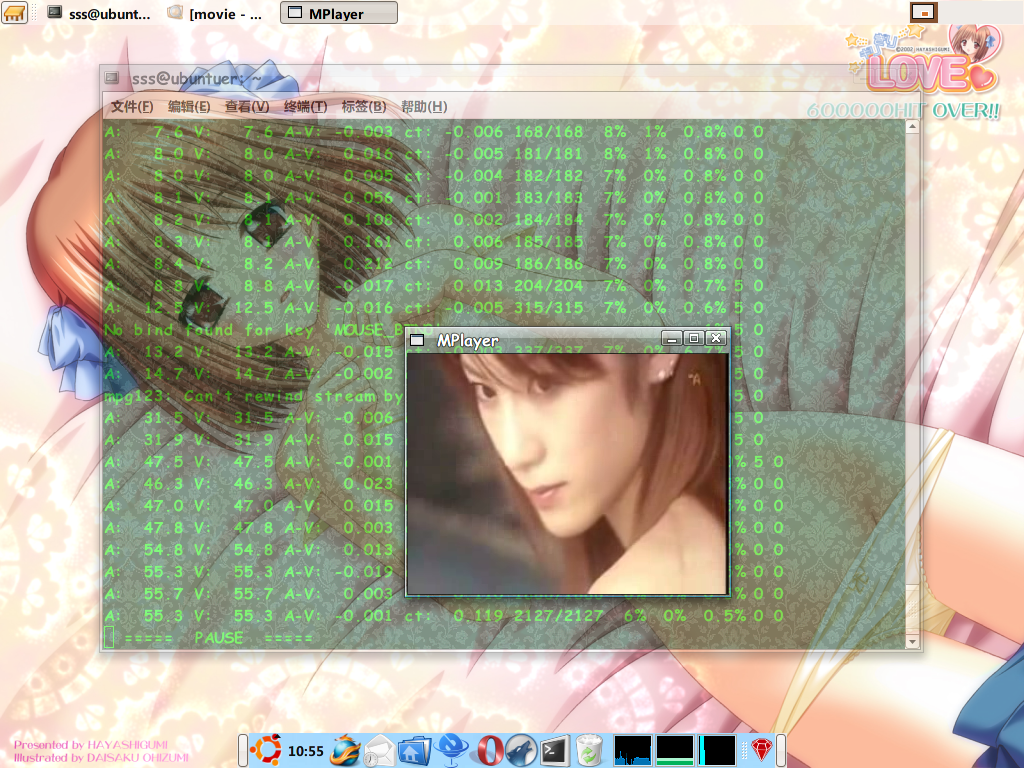The height and width of the screenshot is (768, 1024).
Task: Switch to the [movie - ... taskbar entry
Action: (x=216, y=13)
